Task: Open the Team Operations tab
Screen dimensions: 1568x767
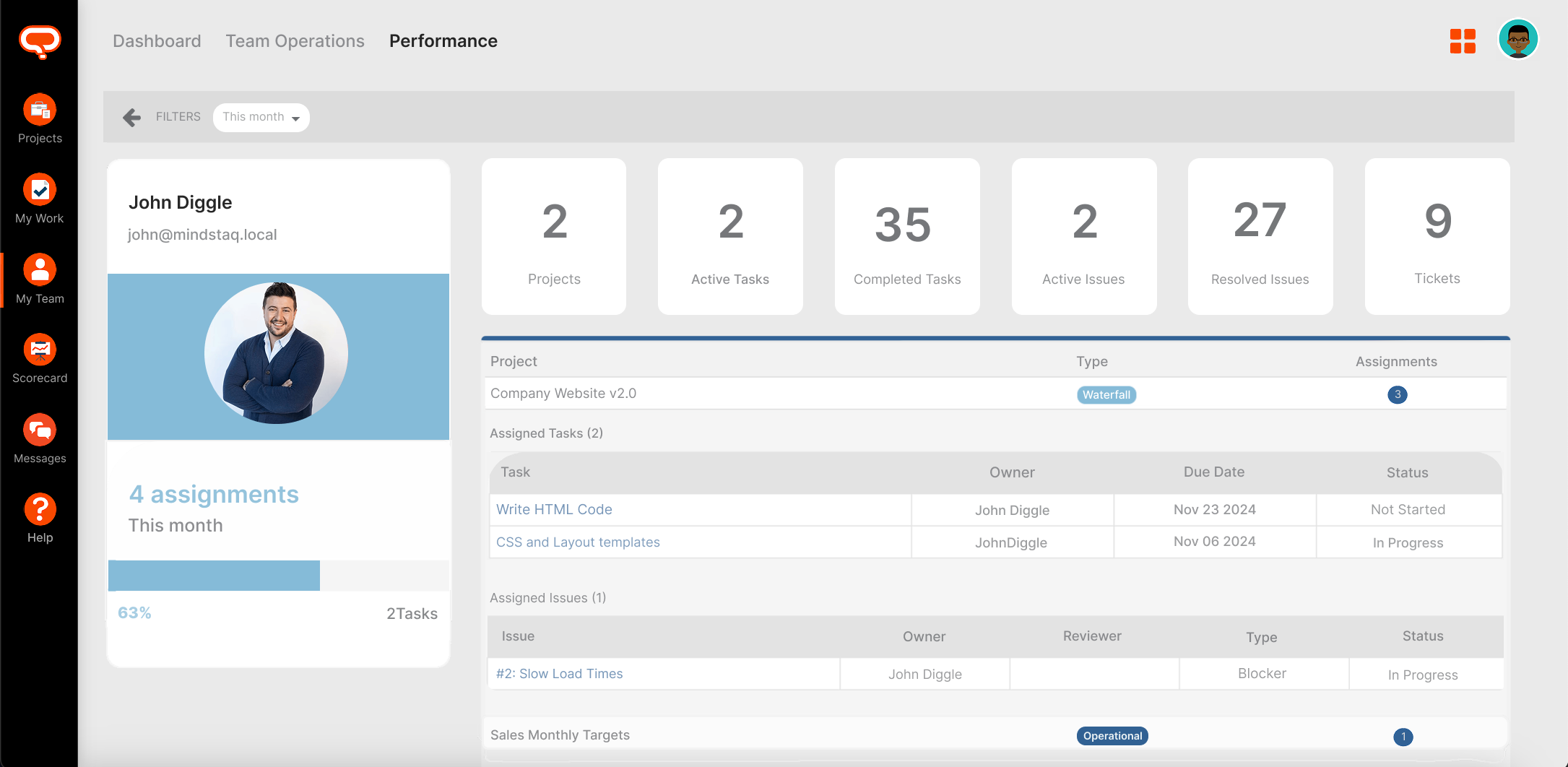Action: point(295,40)
